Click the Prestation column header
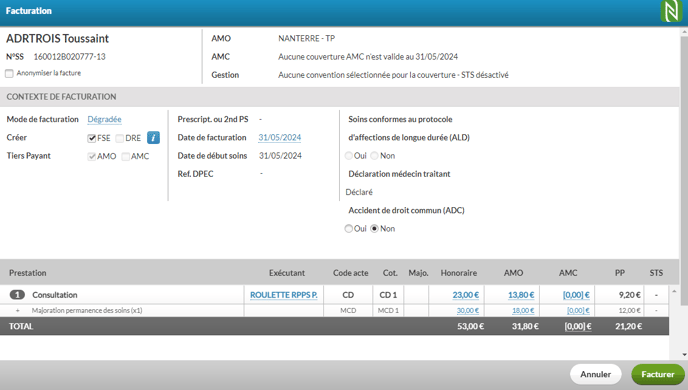Screen dimensions: 688x390 [28, 273]
